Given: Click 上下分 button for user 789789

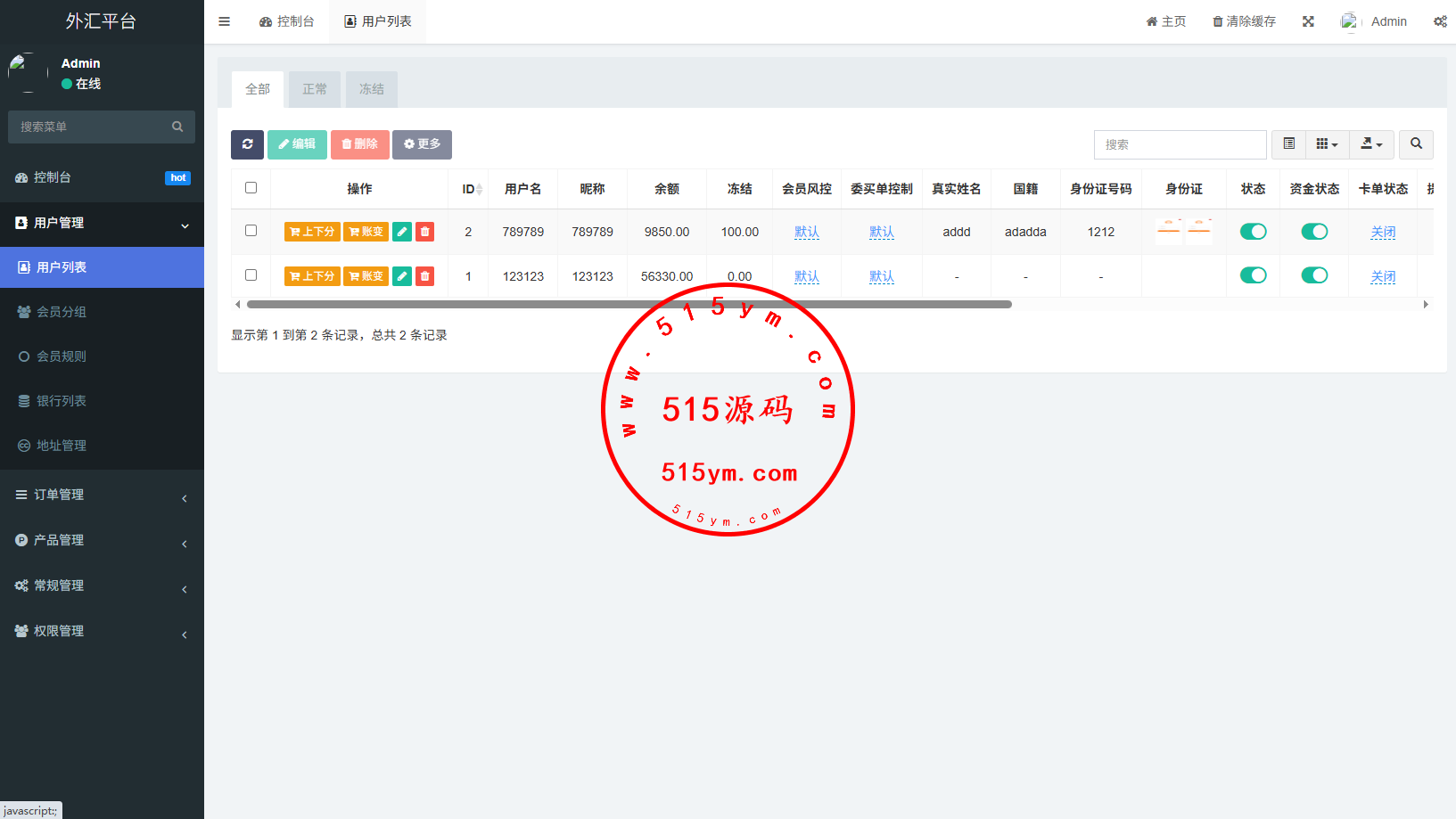Looking at the screenshot, I should click(x=312, y=232).
